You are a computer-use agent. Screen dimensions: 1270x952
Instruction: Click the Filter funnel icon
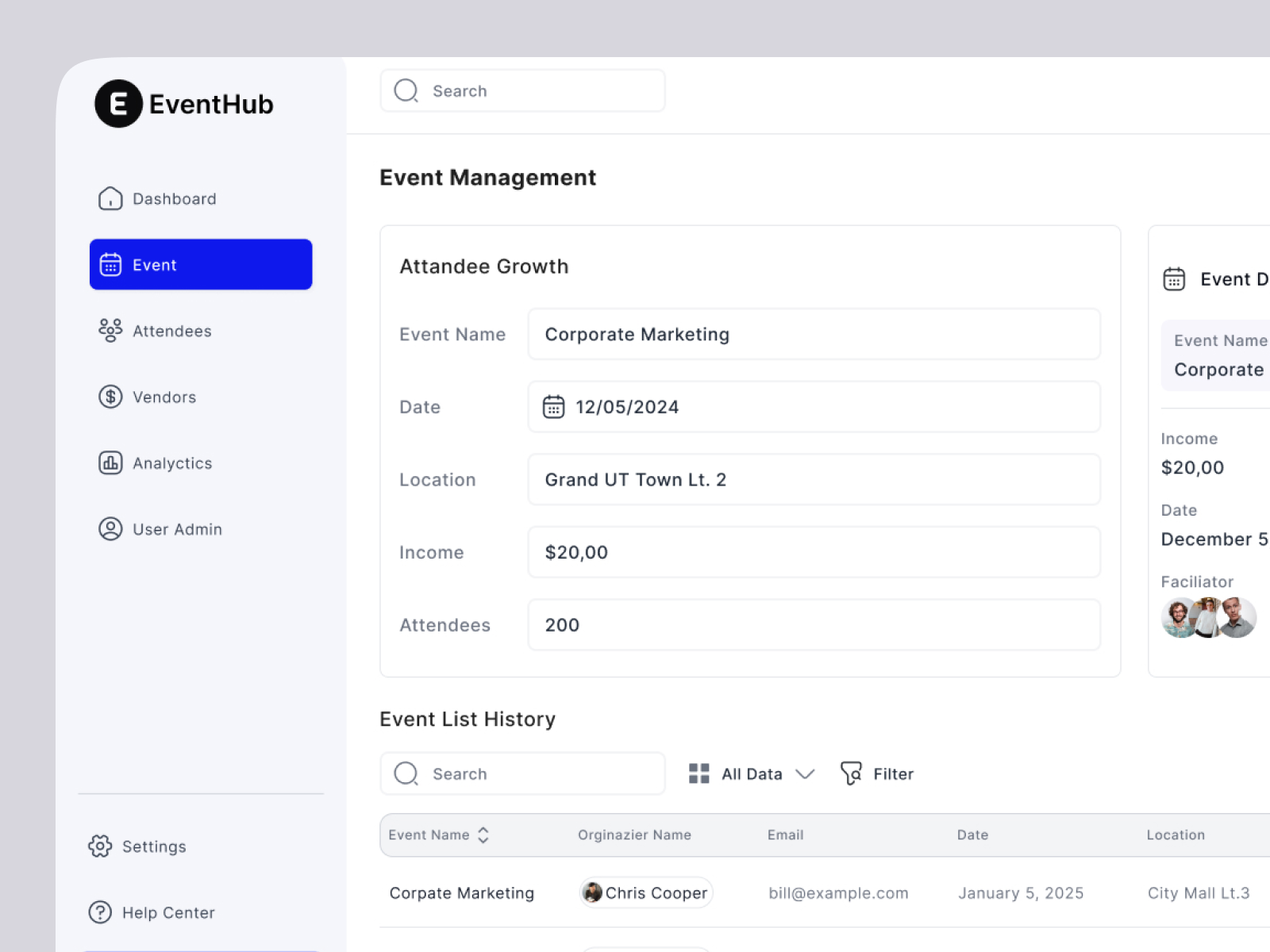click(851, 773)
